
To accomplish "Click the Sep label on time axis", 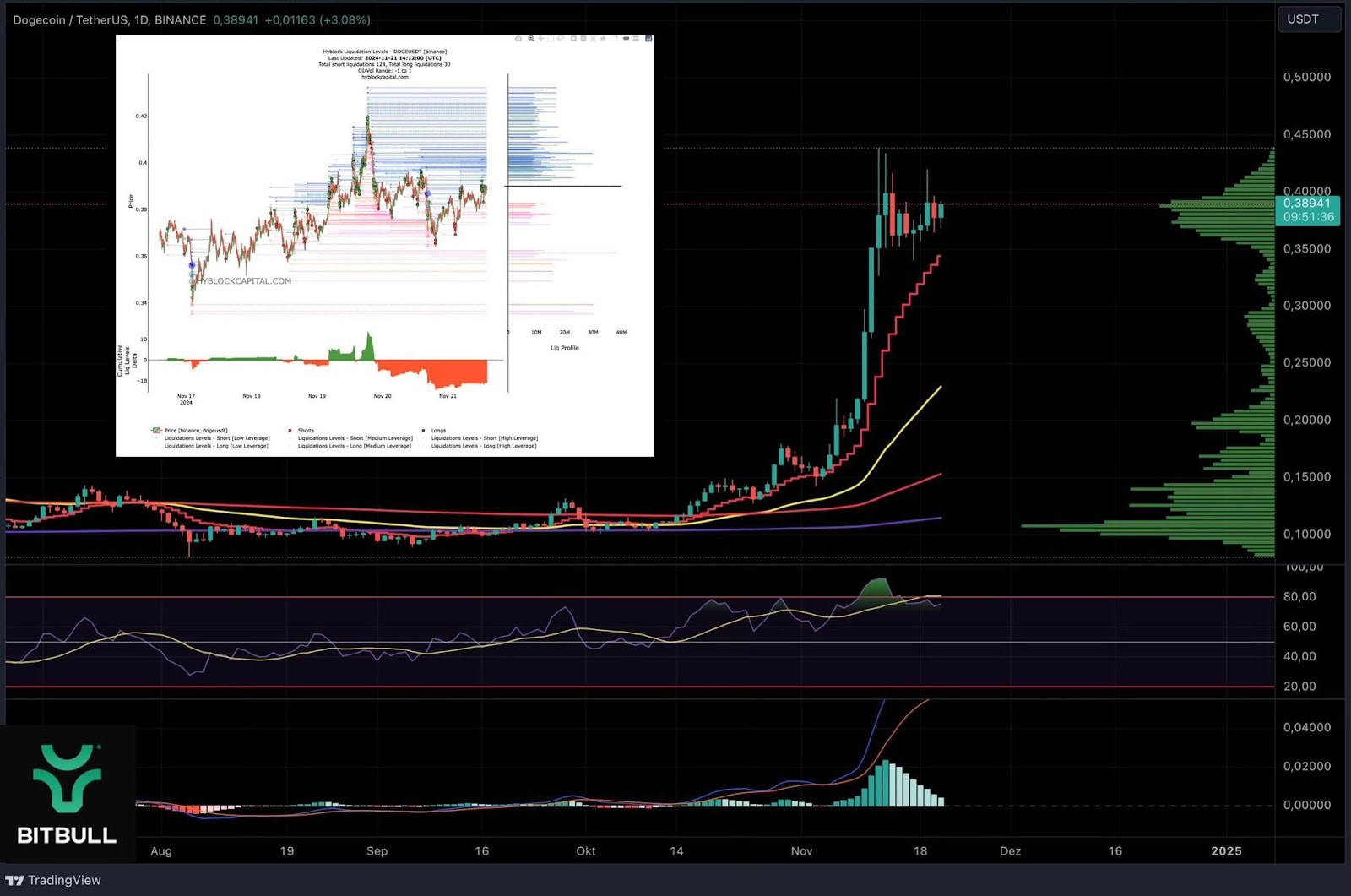I will click(377, 851).
